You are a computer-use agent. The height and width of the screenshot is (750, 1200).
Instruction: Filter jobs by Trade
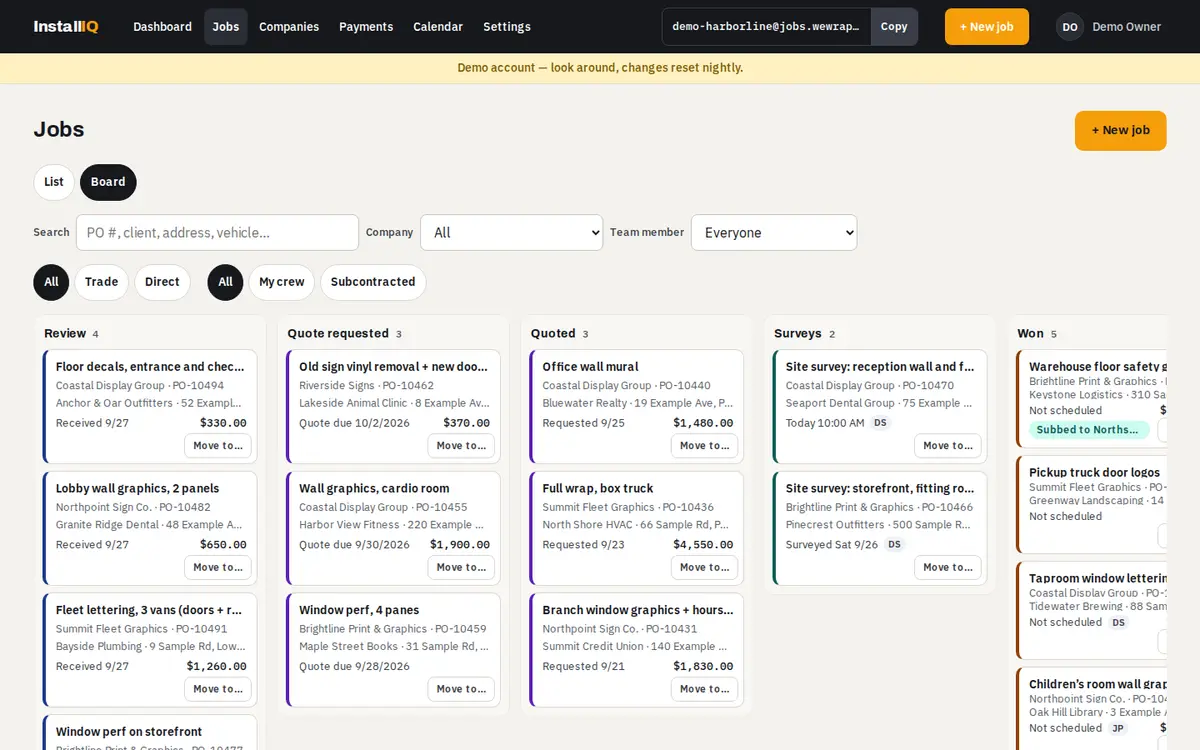click(x=101, y=282)
